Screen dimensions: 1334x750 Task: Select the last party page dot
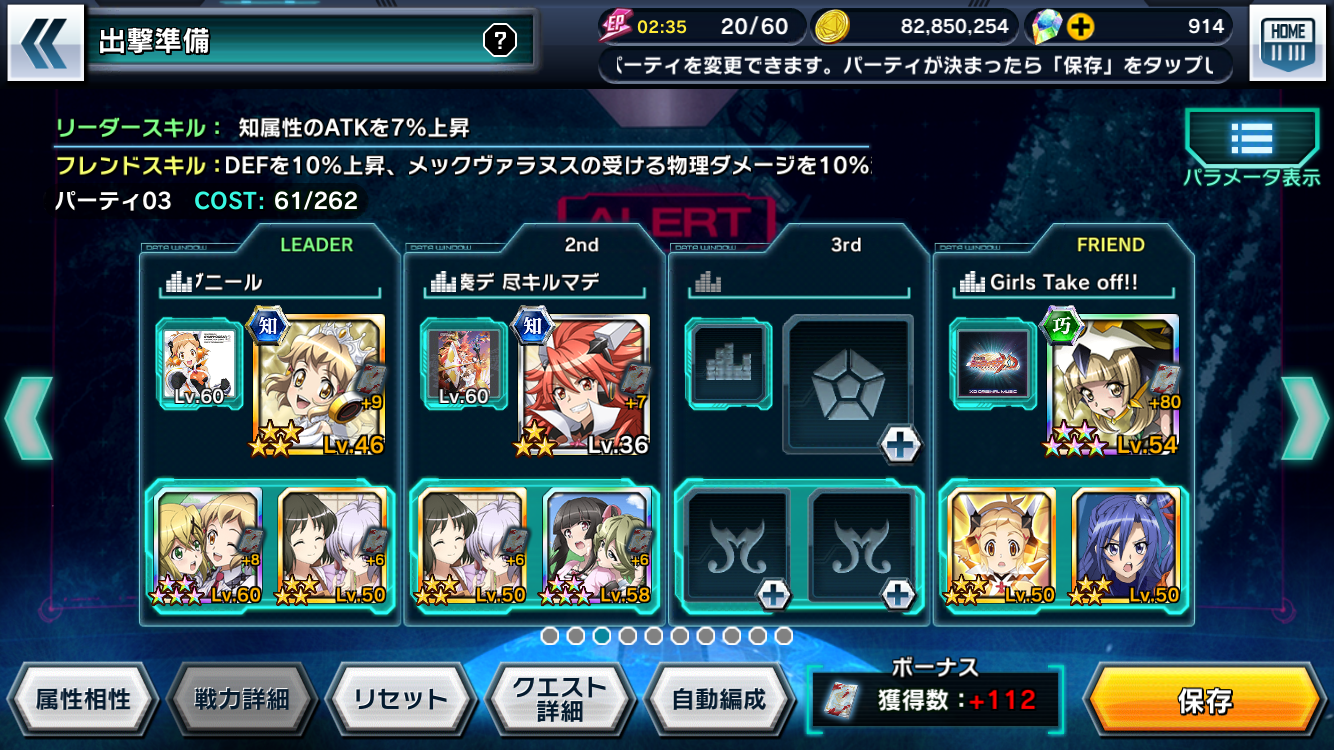coord(783,635)
